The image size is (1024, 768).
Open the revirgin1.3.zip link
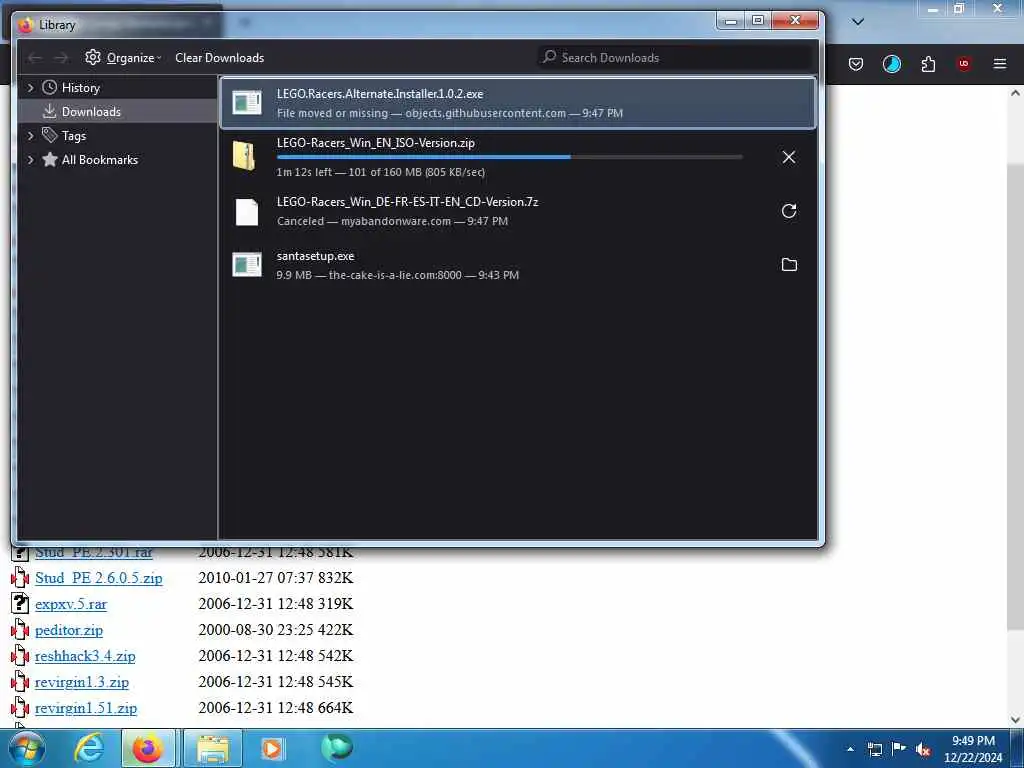coord(82,682)
